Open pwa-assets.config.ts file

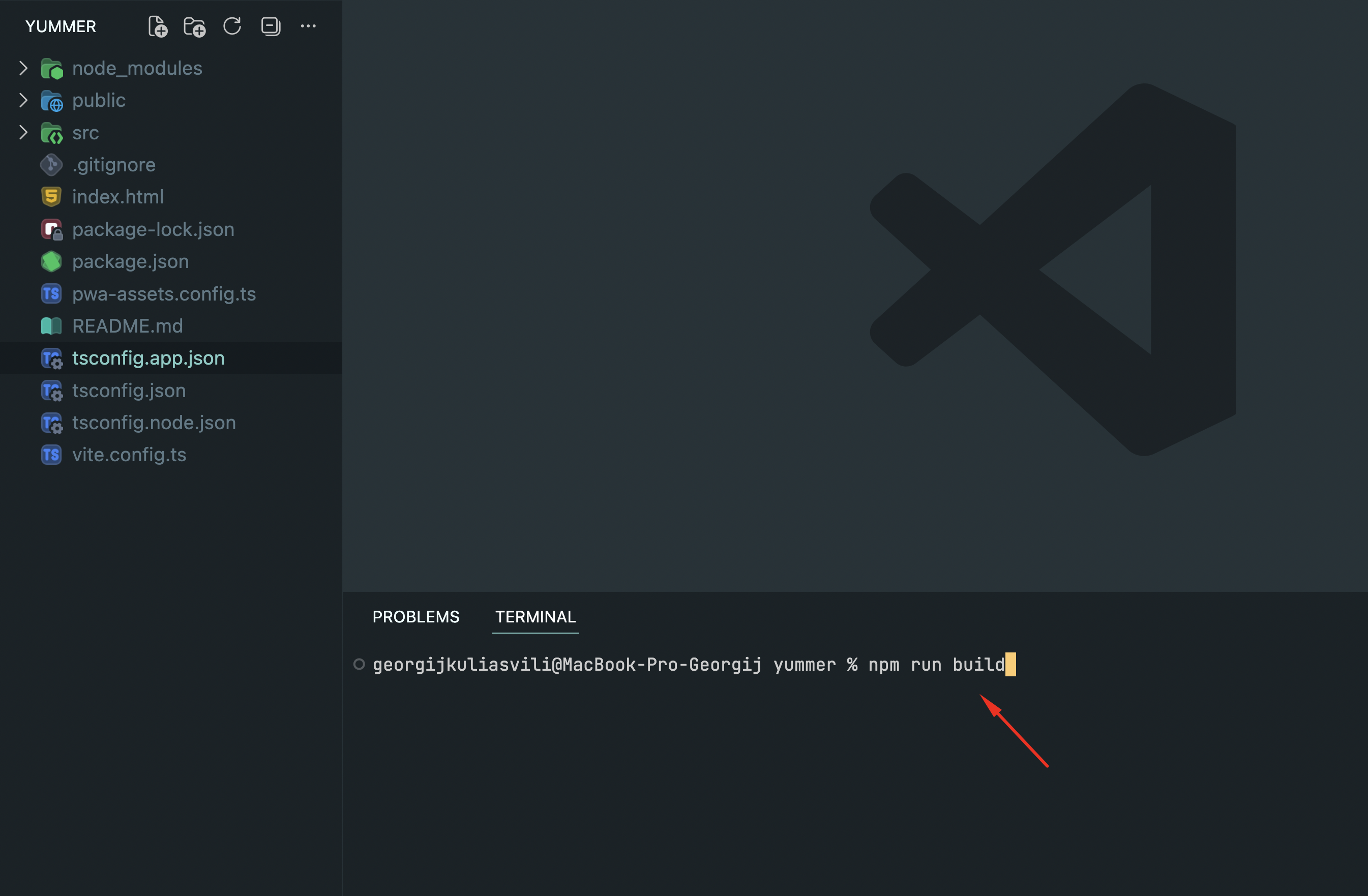pyautogui.click(x=164, y=294)
